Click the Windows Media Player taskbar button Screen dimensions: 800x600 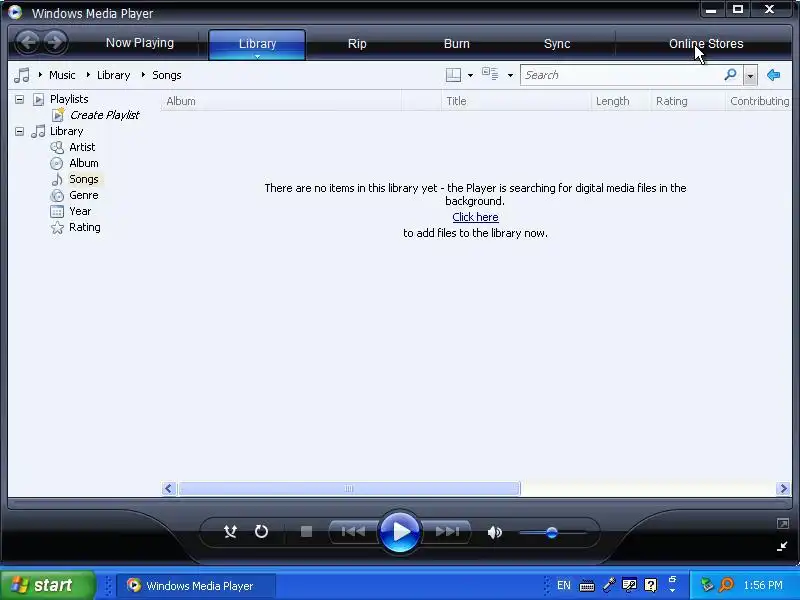(197, 586)
